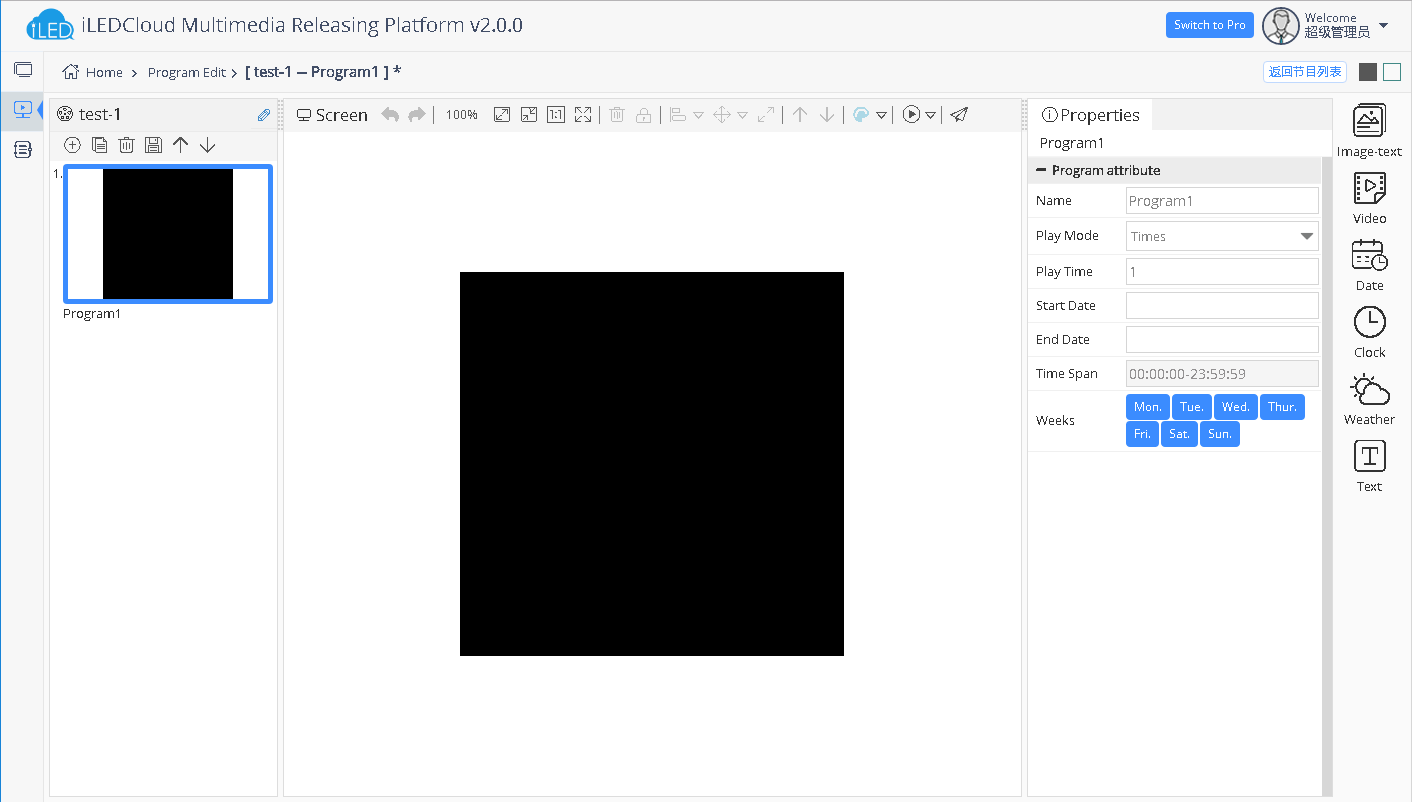Toggle Thur. in Weeks
The width and height of the screenshot is (1412, 802).
coord(1282,407)
